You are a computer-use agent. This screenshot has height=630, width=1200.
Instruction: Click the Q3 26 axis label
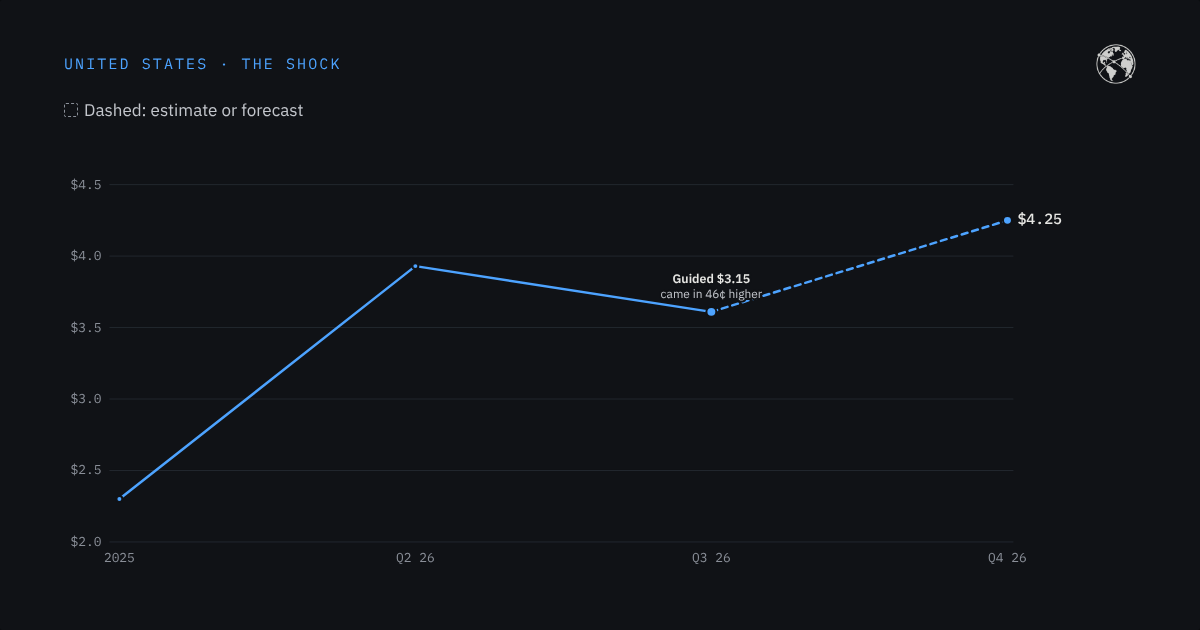pyautogui.click(x=711, y=558)
